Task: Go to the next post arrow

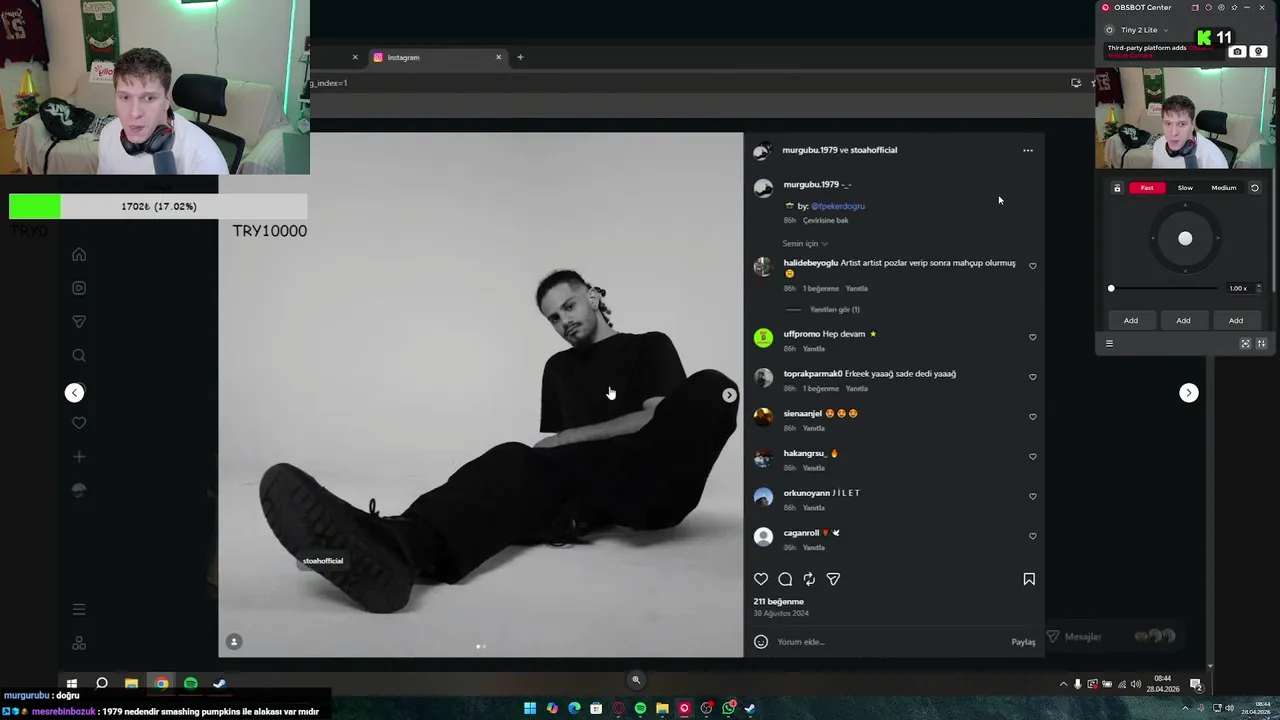Action: coord(1188,393)
